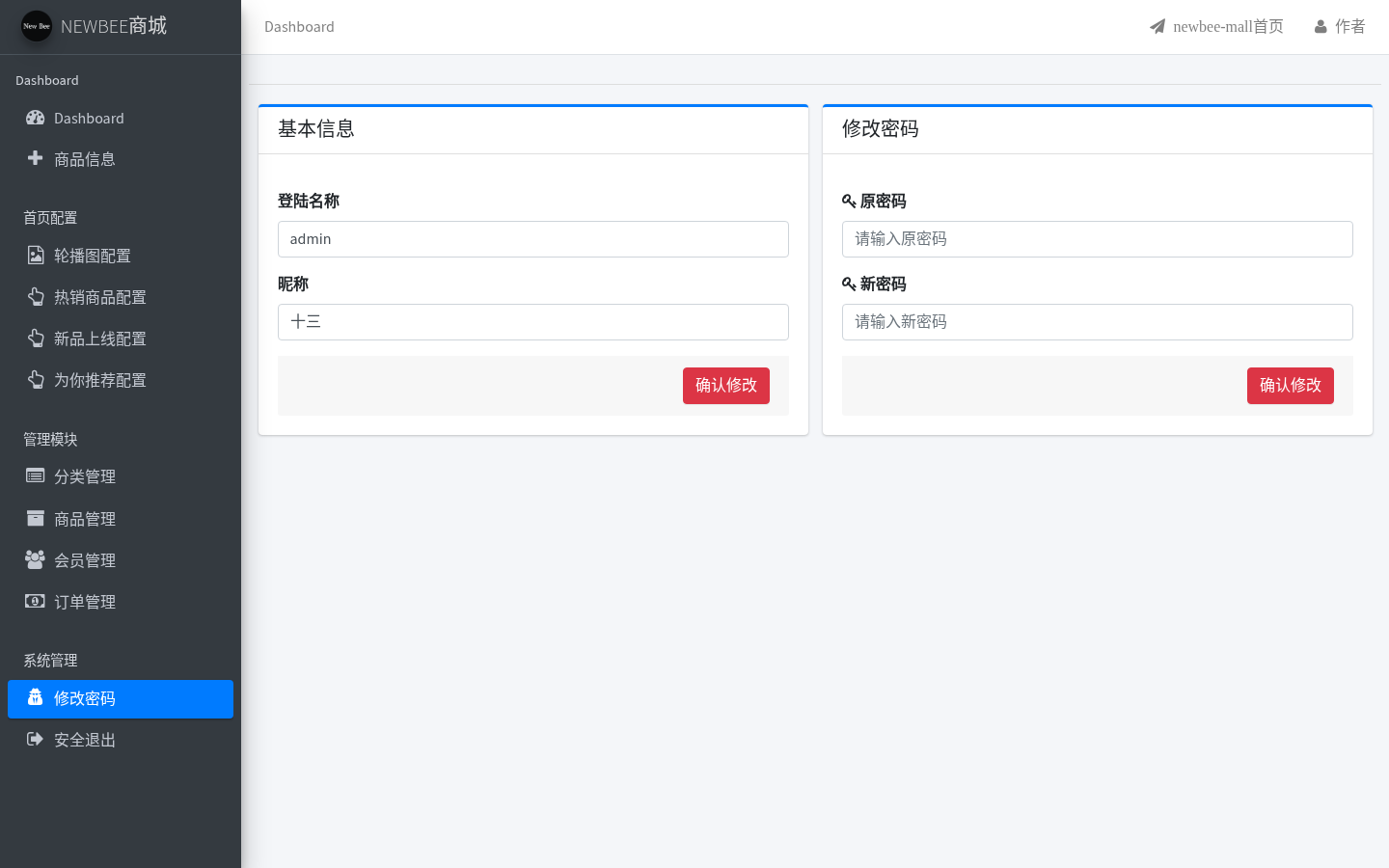Open 分类管理 section

point(121,476)
